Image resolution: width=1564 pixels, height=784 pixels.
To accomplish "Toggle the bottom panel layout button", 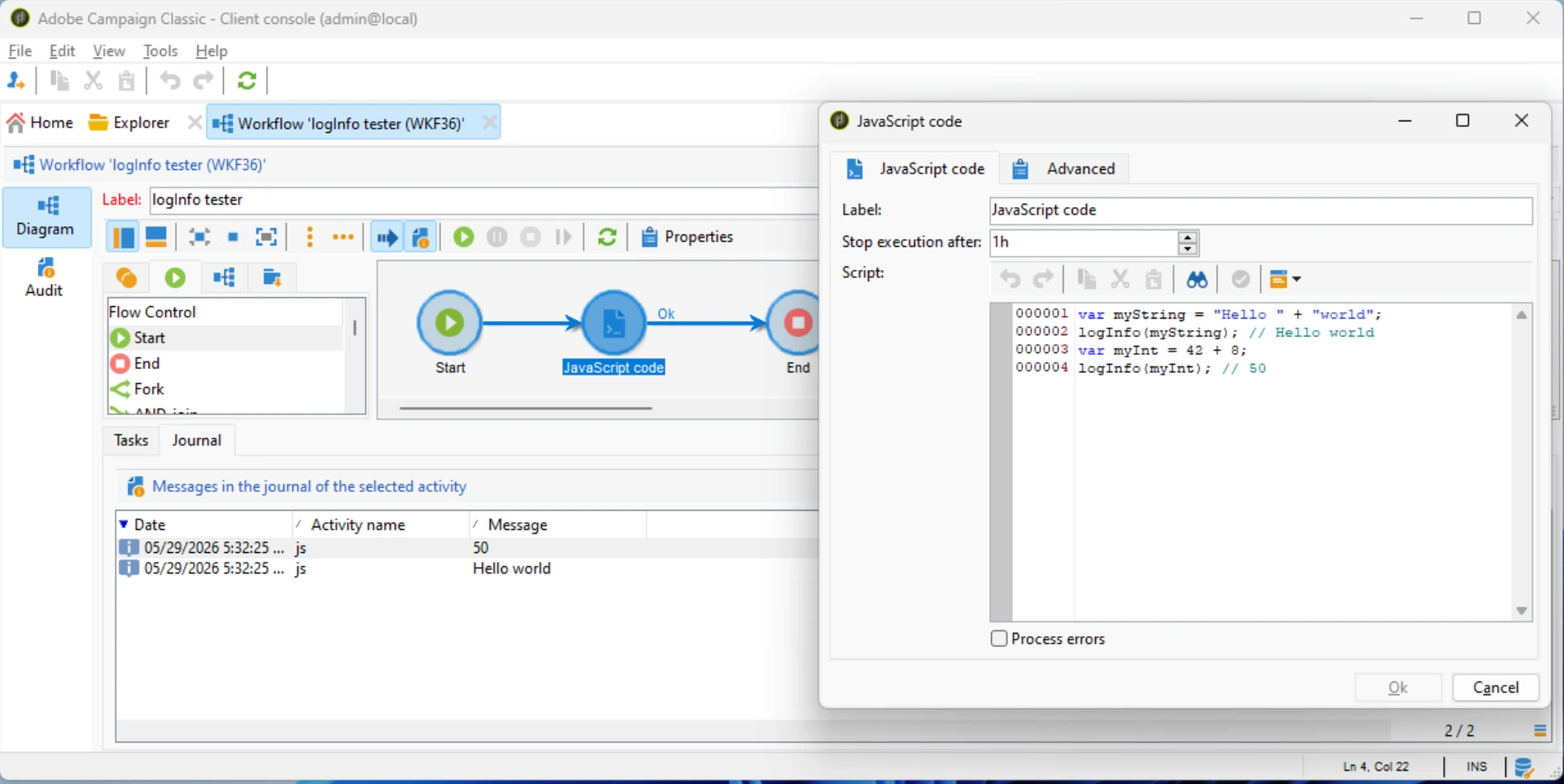I will [x=156, y=238].
